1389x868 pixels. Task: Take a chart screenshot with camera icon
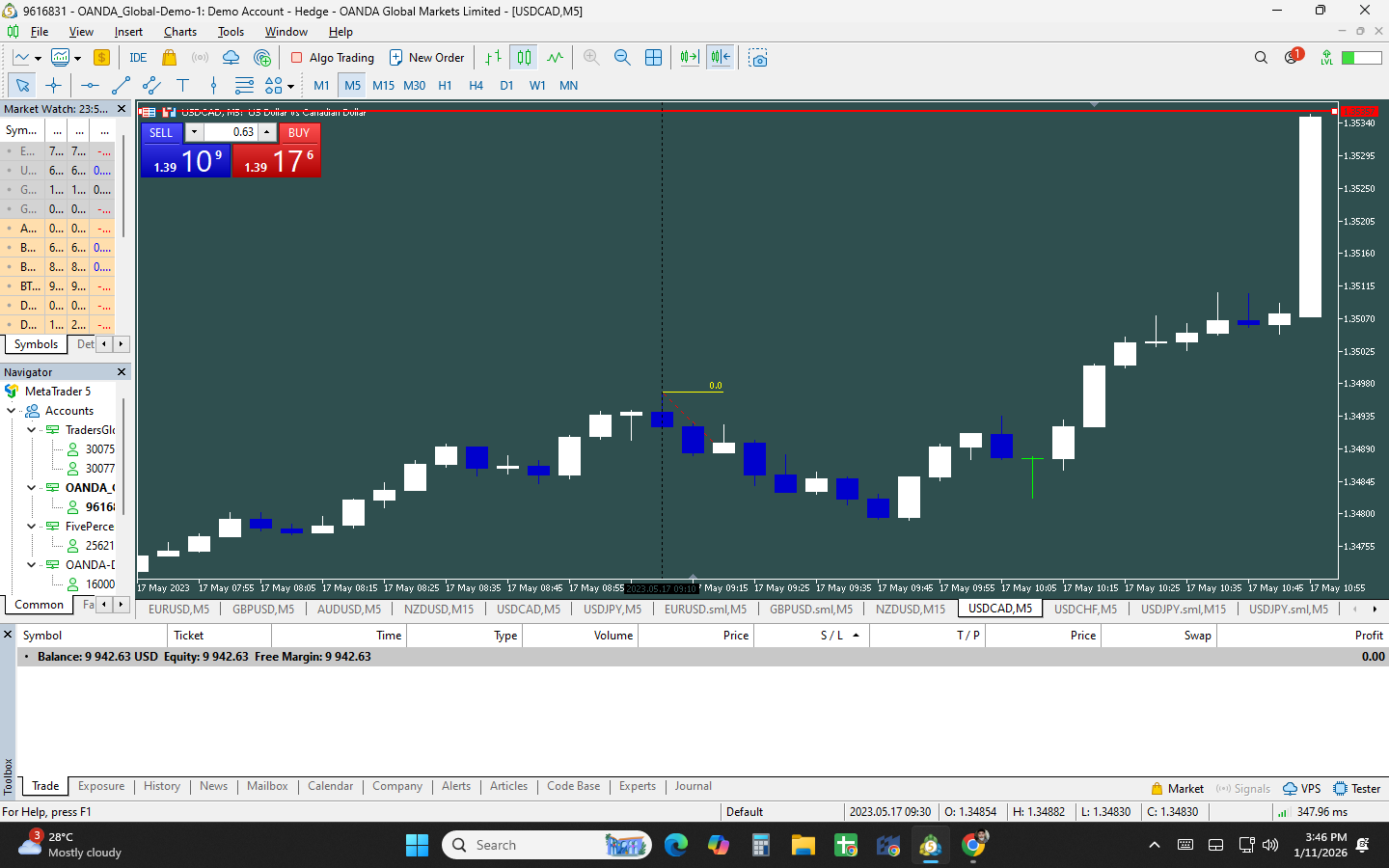[758, 58]
